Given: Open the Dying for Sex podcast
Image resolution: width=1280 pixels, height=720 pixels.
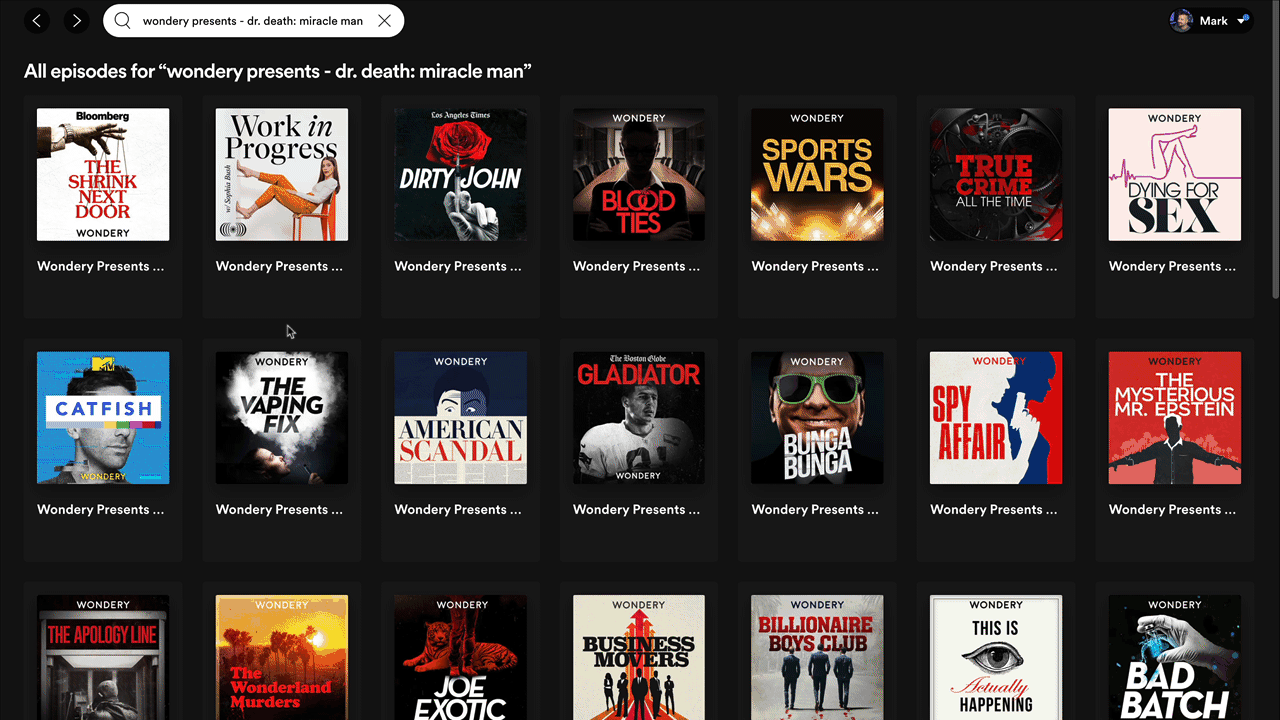Looking at the screenshot, I should click(1174, 174).
